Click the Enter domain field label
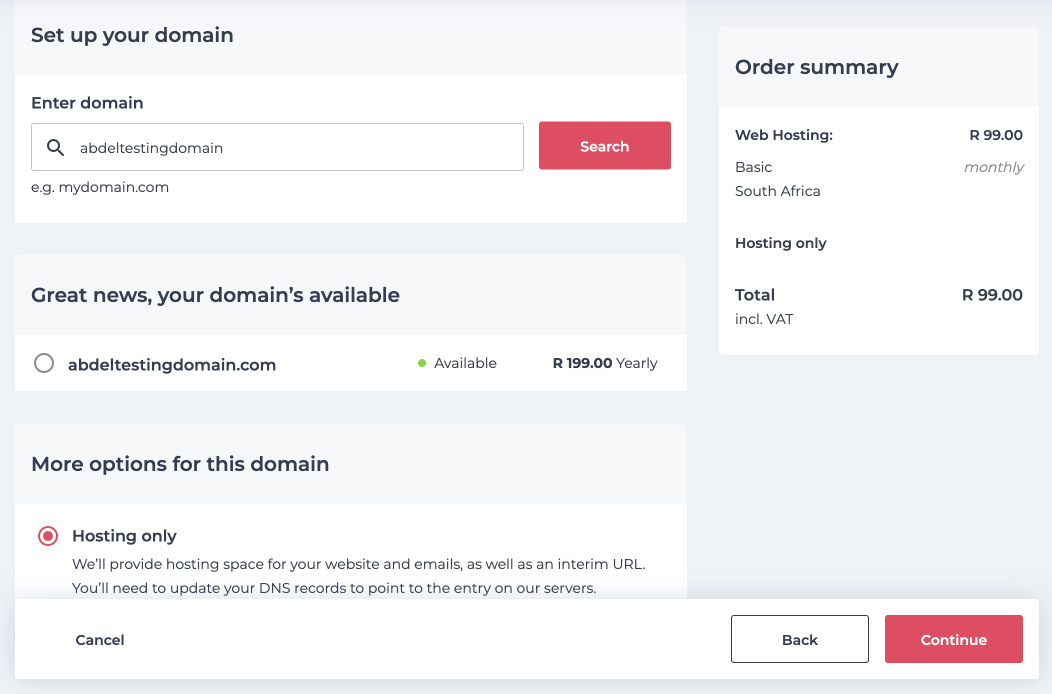The width and height of the screenshot is (1052, 694). [x=87, y=103]
